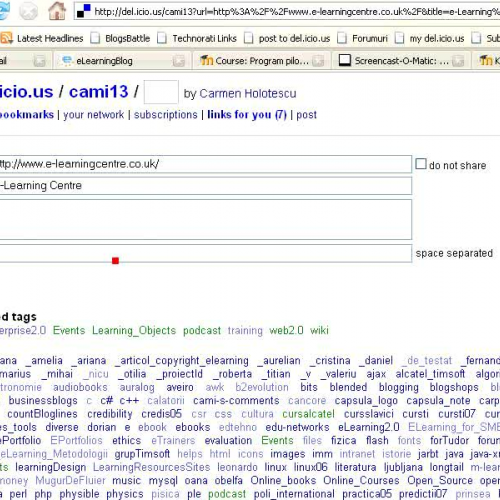Click the eLearningBlog tab favicon
The width and height of the screenshot is (500, 500).
pos(67,60)
